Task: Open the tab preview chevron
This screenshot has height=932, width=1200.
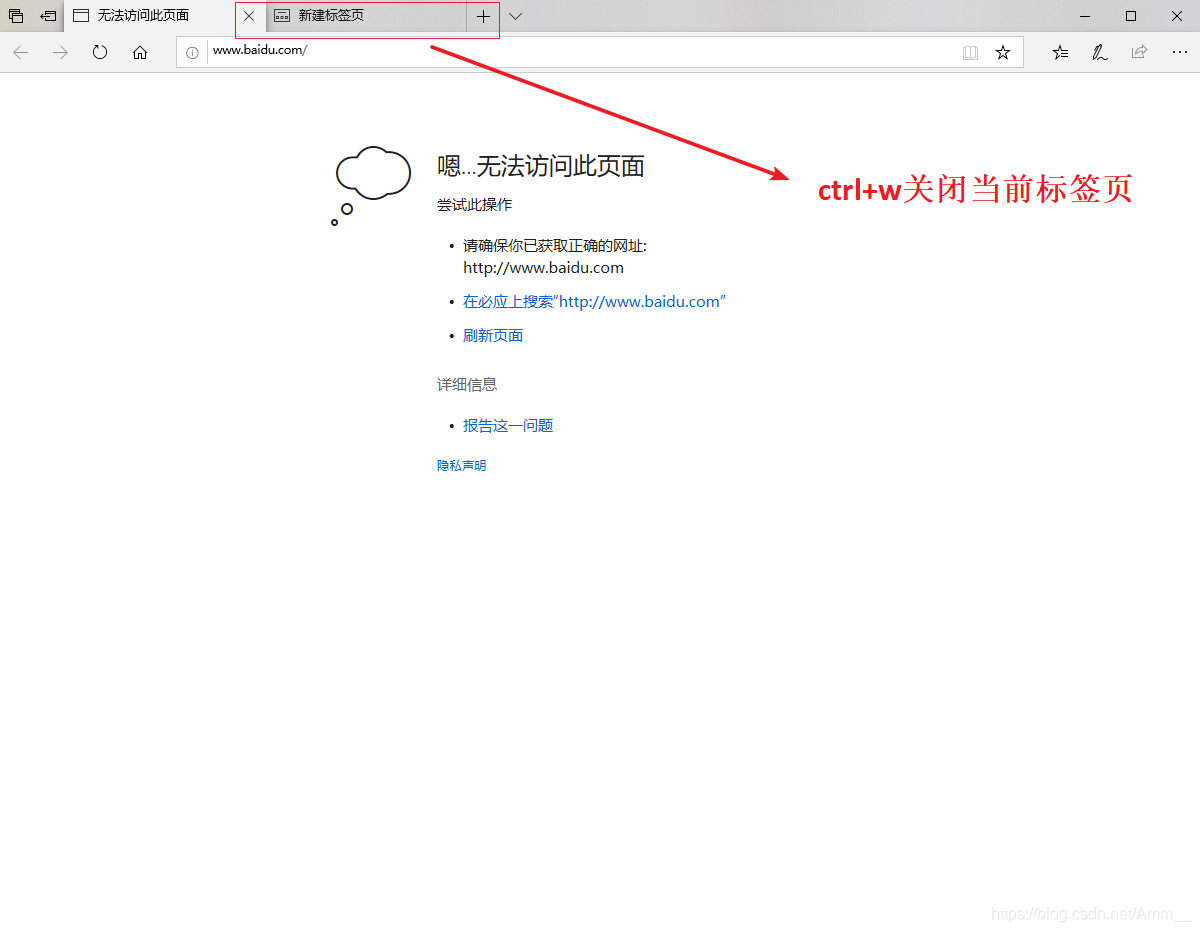Action: [515, 16]
